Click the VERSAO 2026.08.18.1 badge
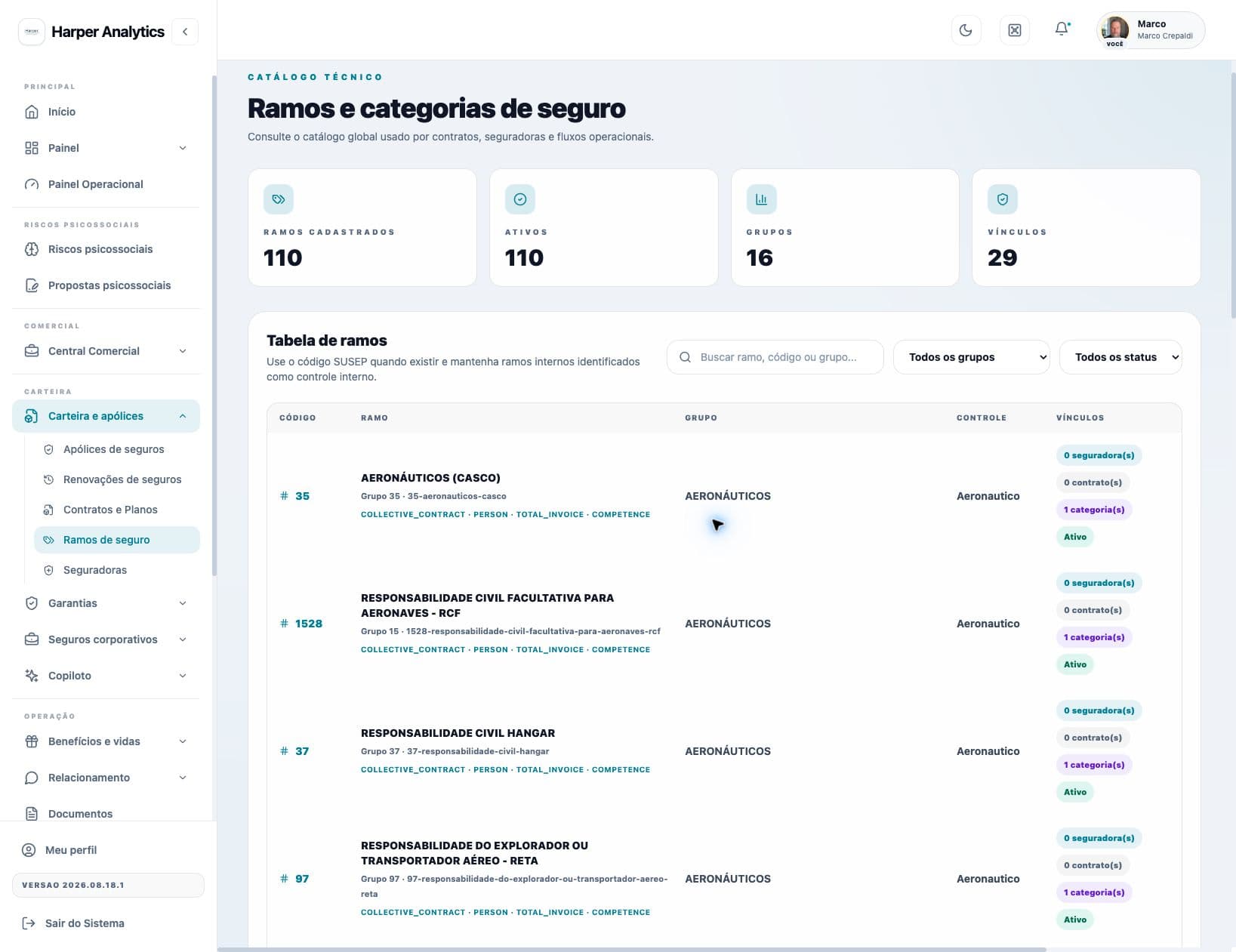Viewport: 1236px width, 952px height. 108,885
